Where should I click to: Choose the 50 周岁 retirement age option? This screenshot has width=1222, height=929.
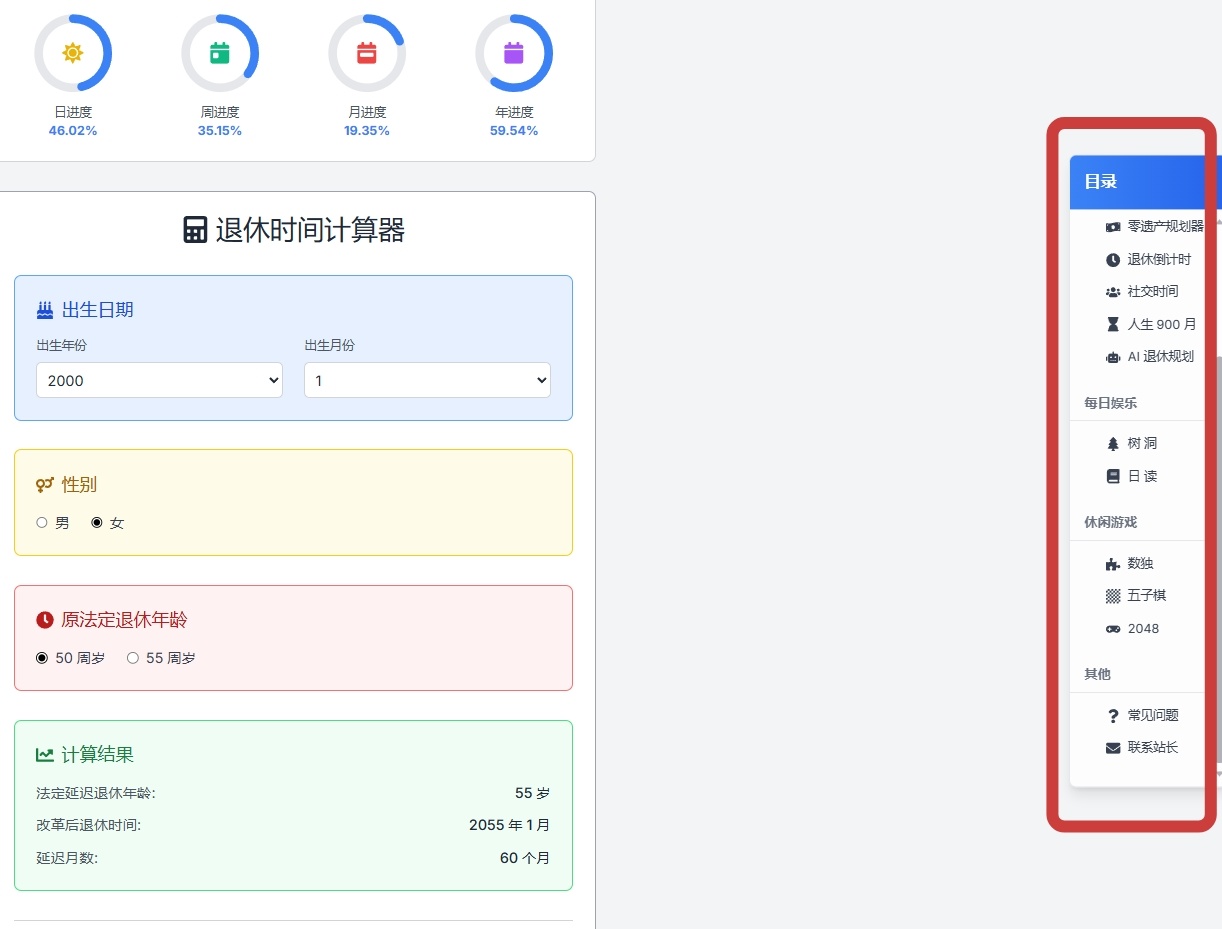[x=42, y=658]
